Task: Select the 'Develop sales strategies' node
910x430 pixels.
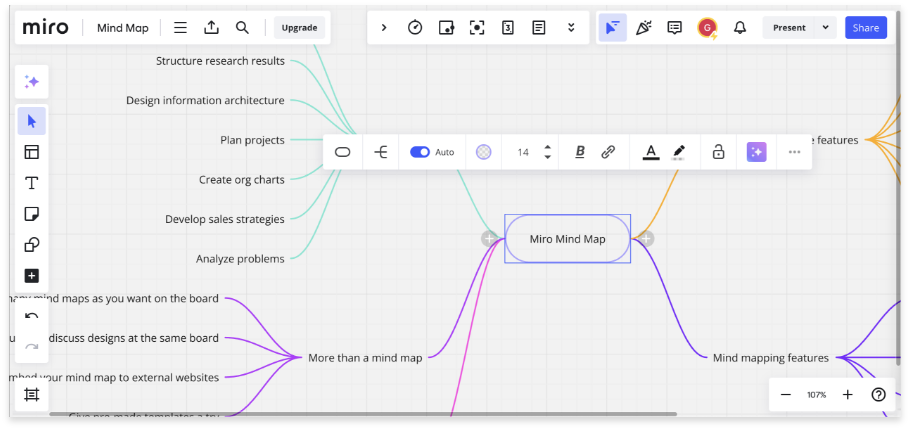Action: click(225, 219)
